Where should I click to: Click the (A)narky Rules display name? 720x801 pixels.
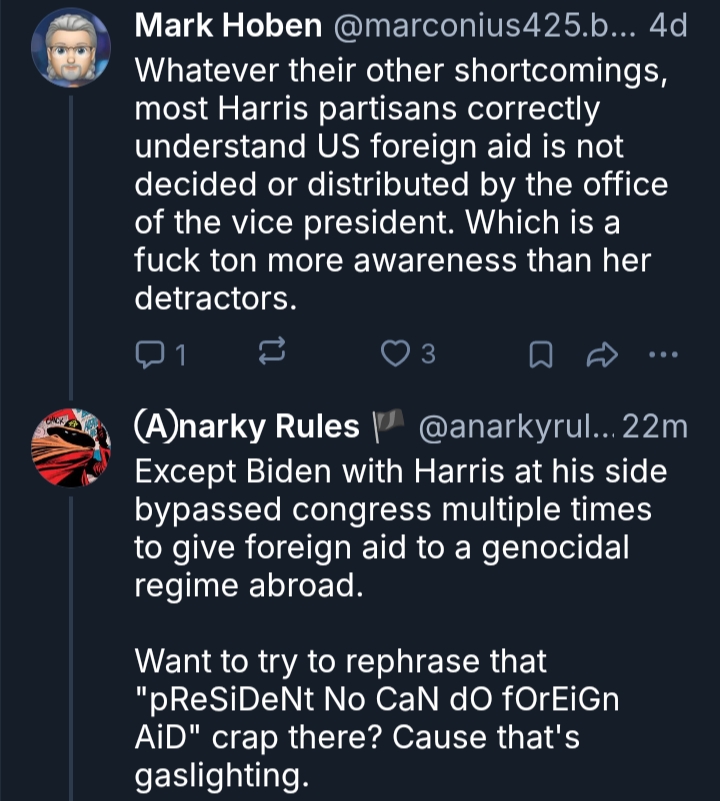point(246,427)
